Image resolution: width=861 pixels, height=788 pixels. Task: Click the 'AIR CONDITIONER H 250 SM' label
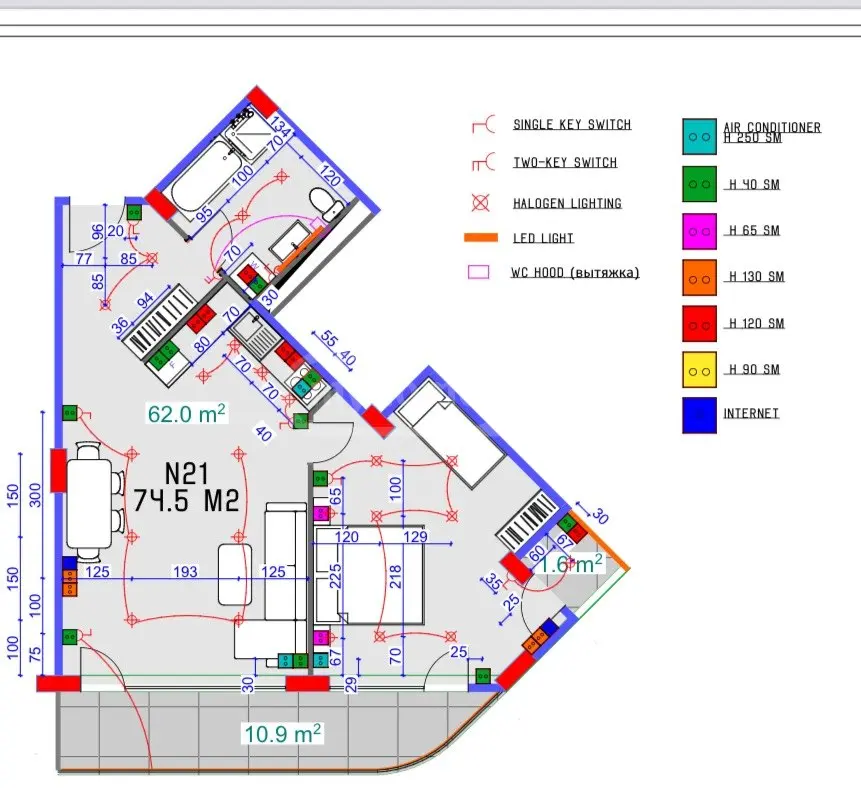tap(772, 132)
